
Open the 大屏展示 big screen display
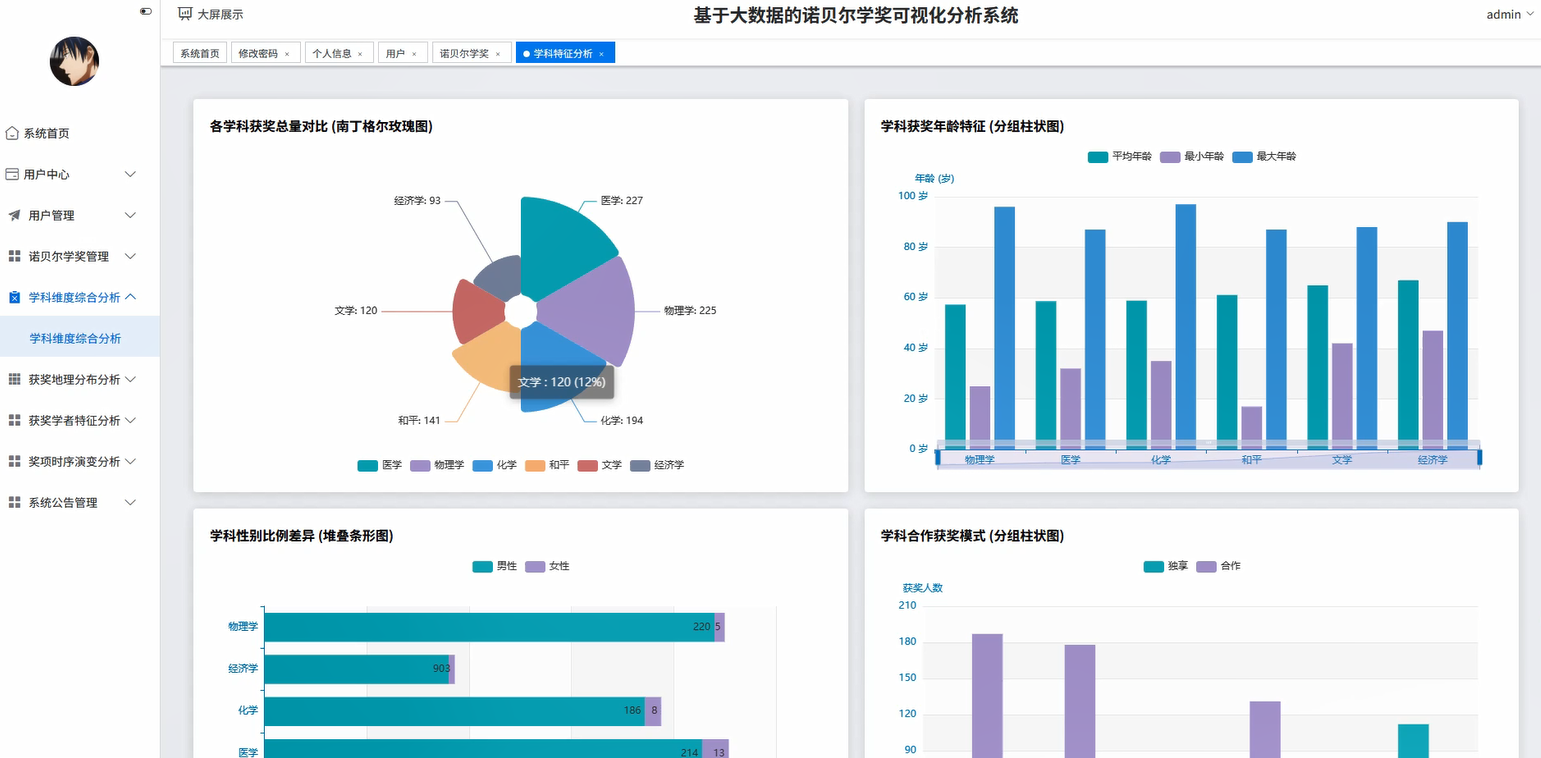pos(211,14)
